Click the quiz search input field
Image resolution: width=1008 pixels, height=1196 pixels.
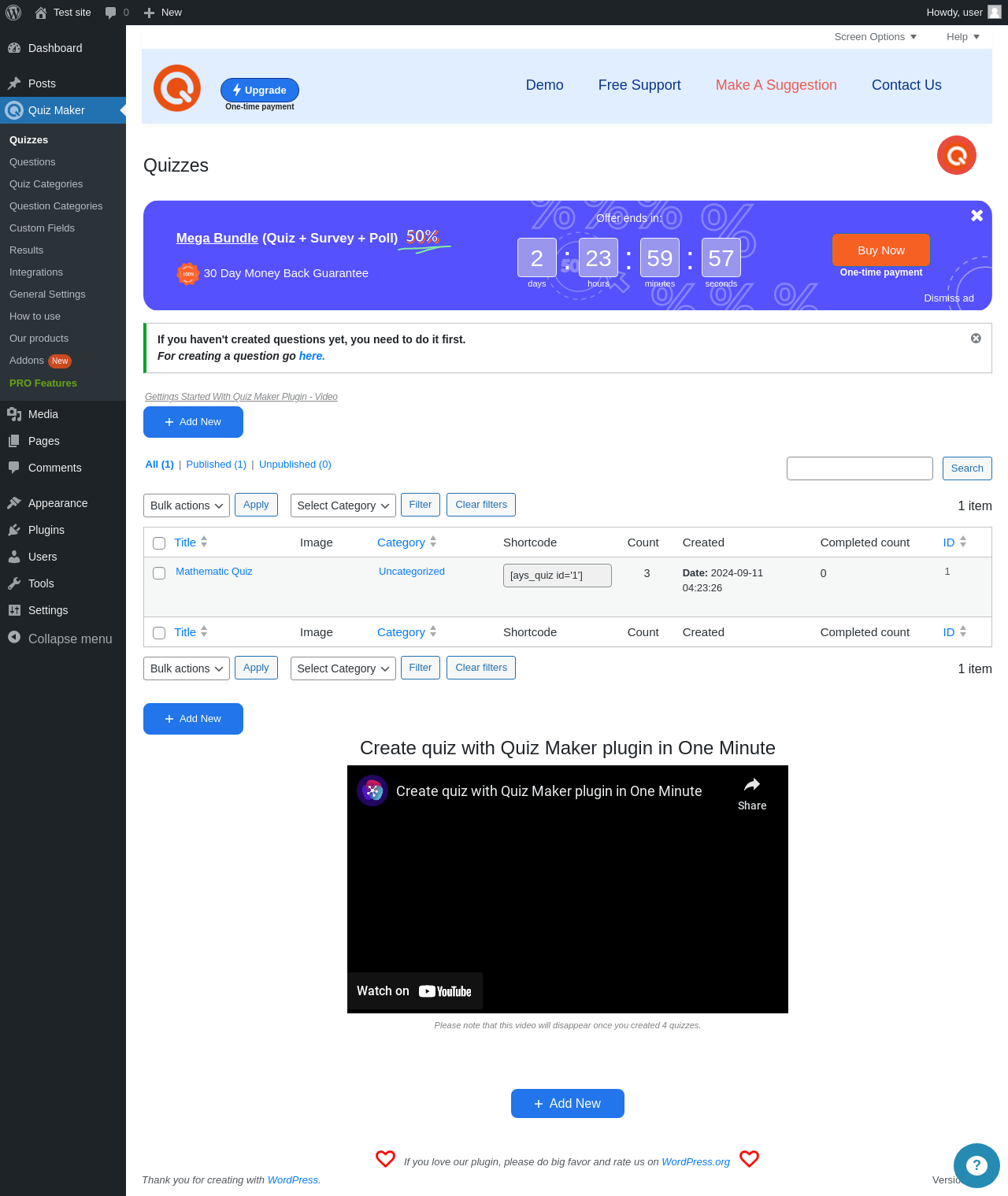(860, 468)
